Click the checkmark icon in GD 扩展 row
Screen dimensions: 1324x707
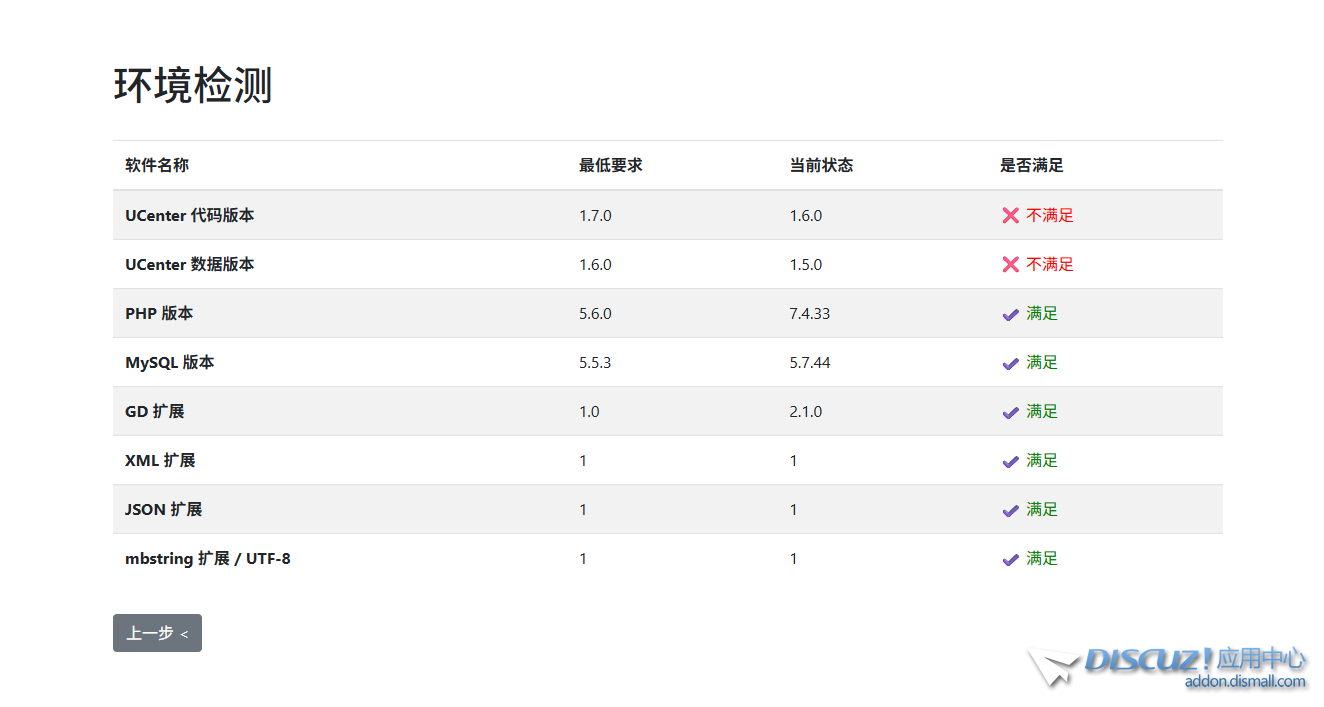coord(1010,412)
